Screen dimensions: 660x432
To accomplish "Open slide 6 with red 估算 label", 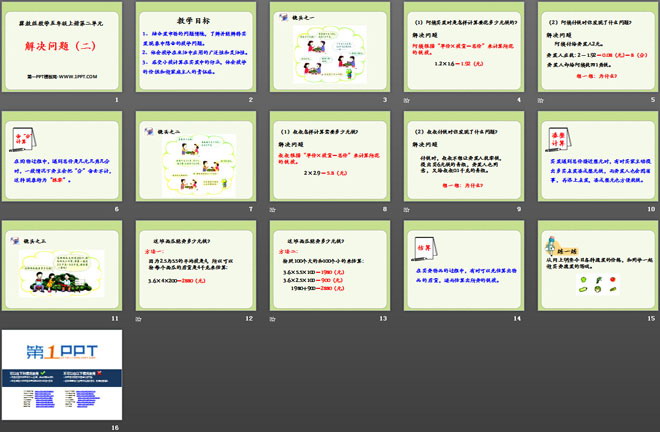I will point(62,156).
